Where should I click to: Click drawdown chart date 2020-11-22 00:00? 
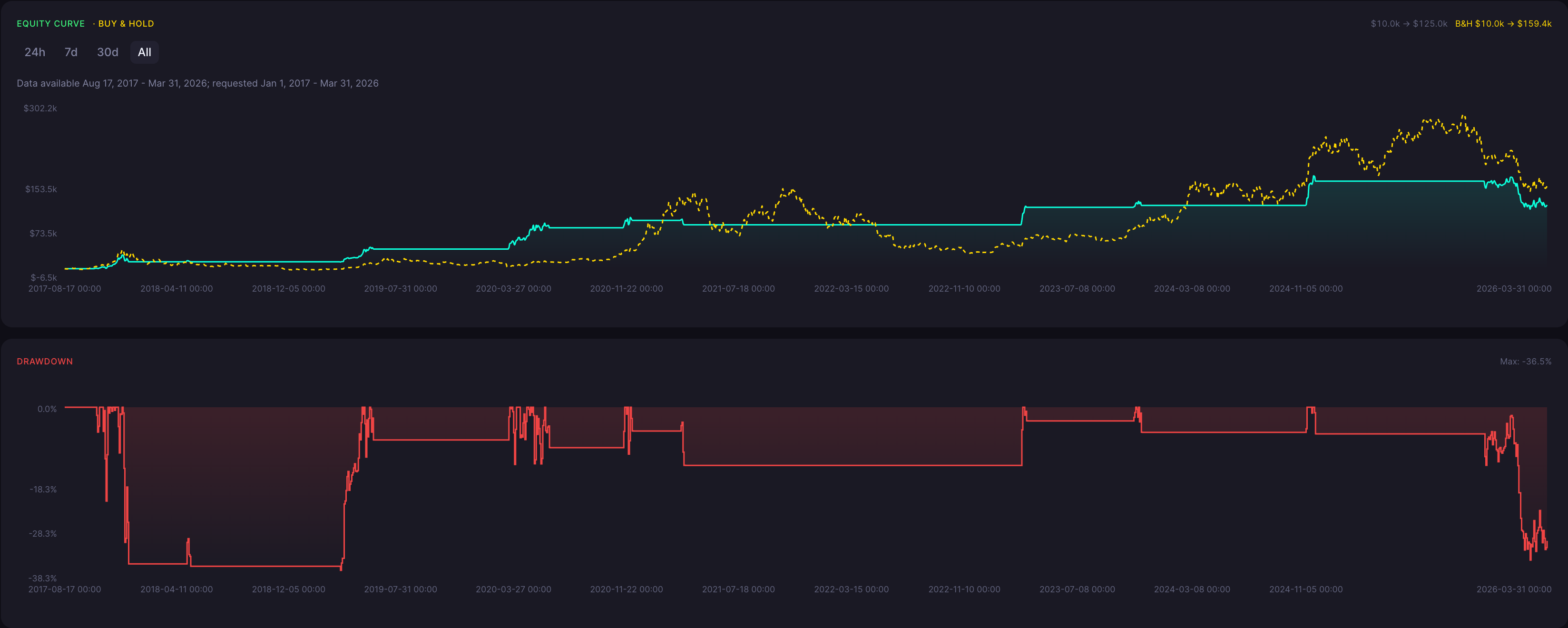(627, 589)
